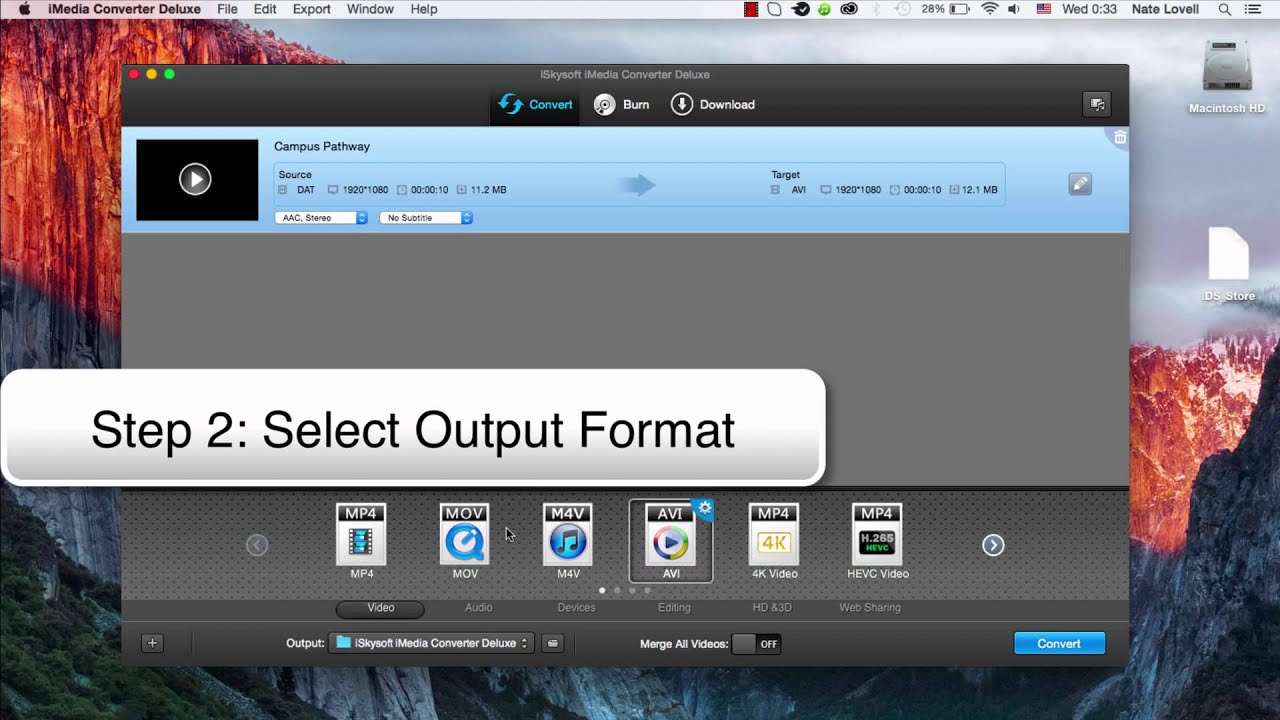The image size is (1280, 720).
Task: Open the Help menu
Action: (424, 9)
